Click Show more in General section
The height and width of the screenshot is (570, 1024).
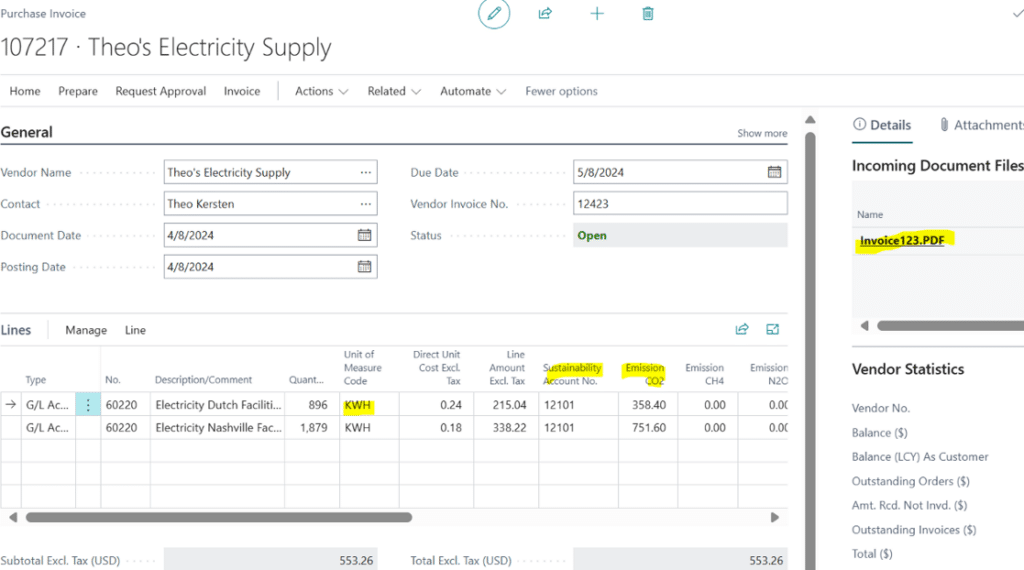(x=762, y=133)
